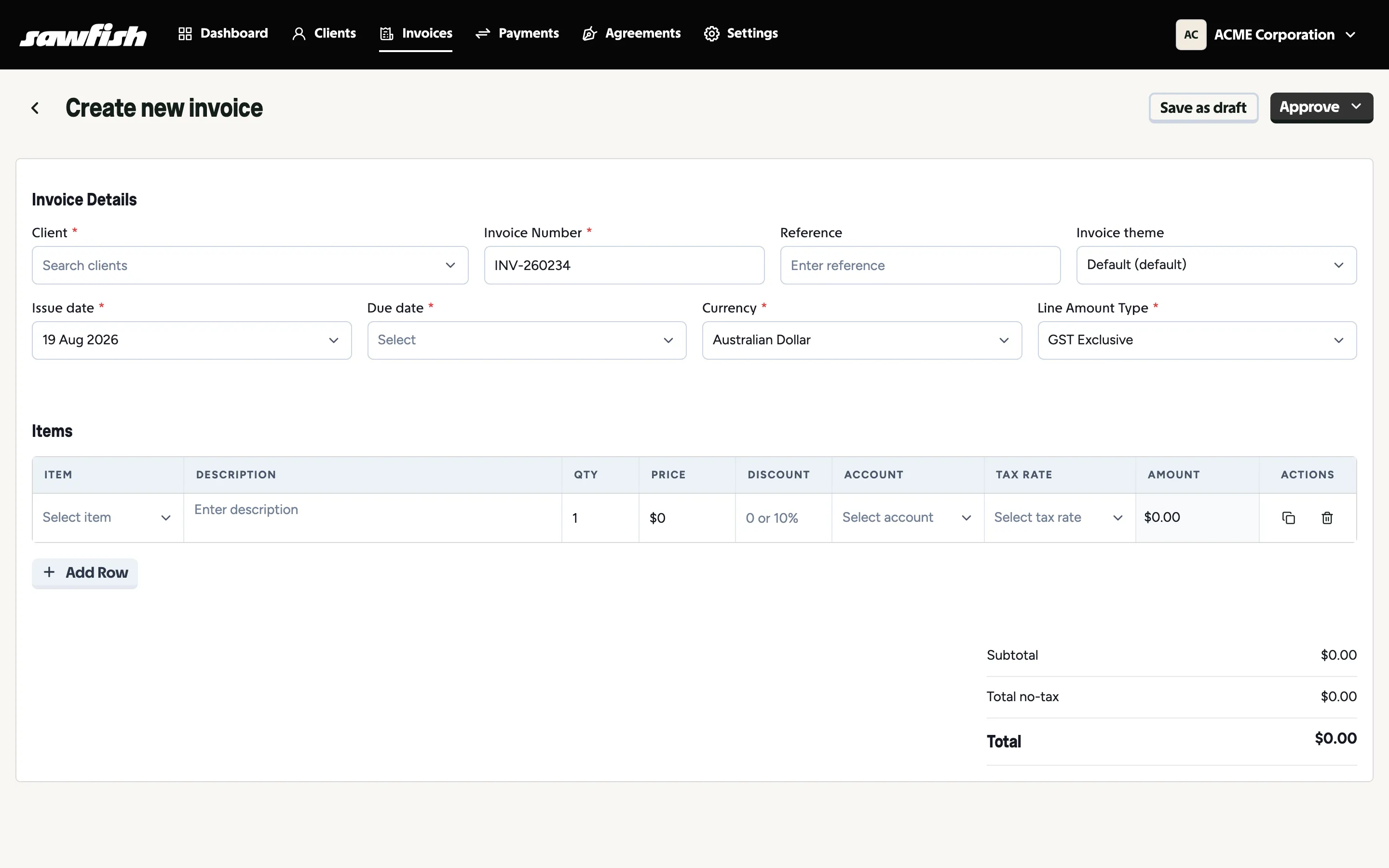Open the Approve button dropdown arrow
The width and height of the screenshot is (1389, 868).
1356,107
